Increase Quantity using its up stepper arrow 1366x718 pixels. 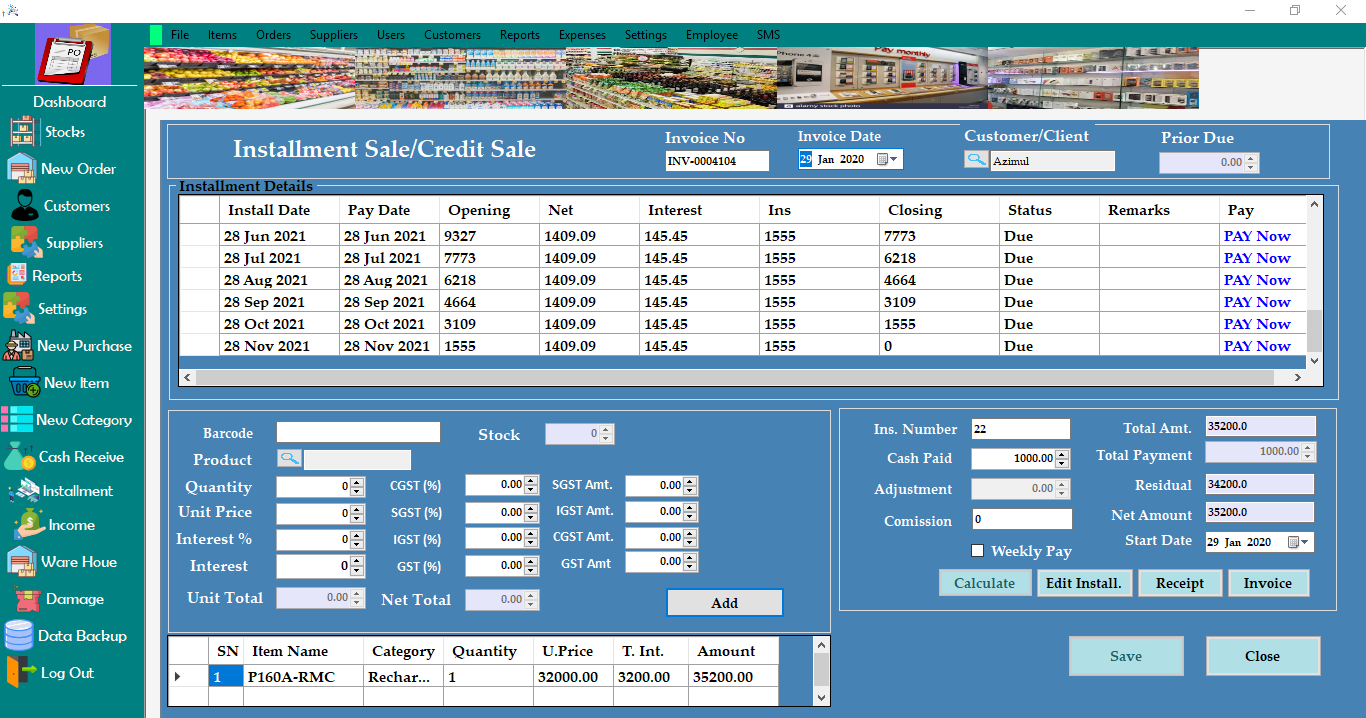(x=355, y=483)
